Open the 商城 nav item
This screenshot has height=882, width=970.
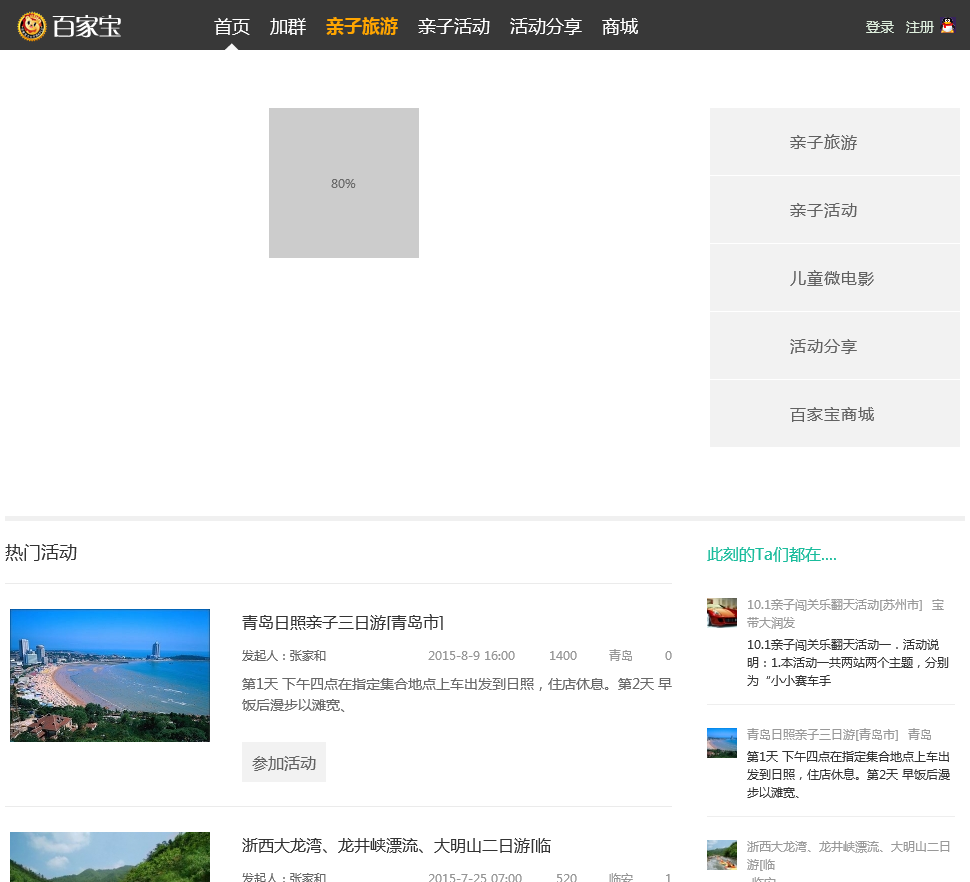(x=620, y=27)
